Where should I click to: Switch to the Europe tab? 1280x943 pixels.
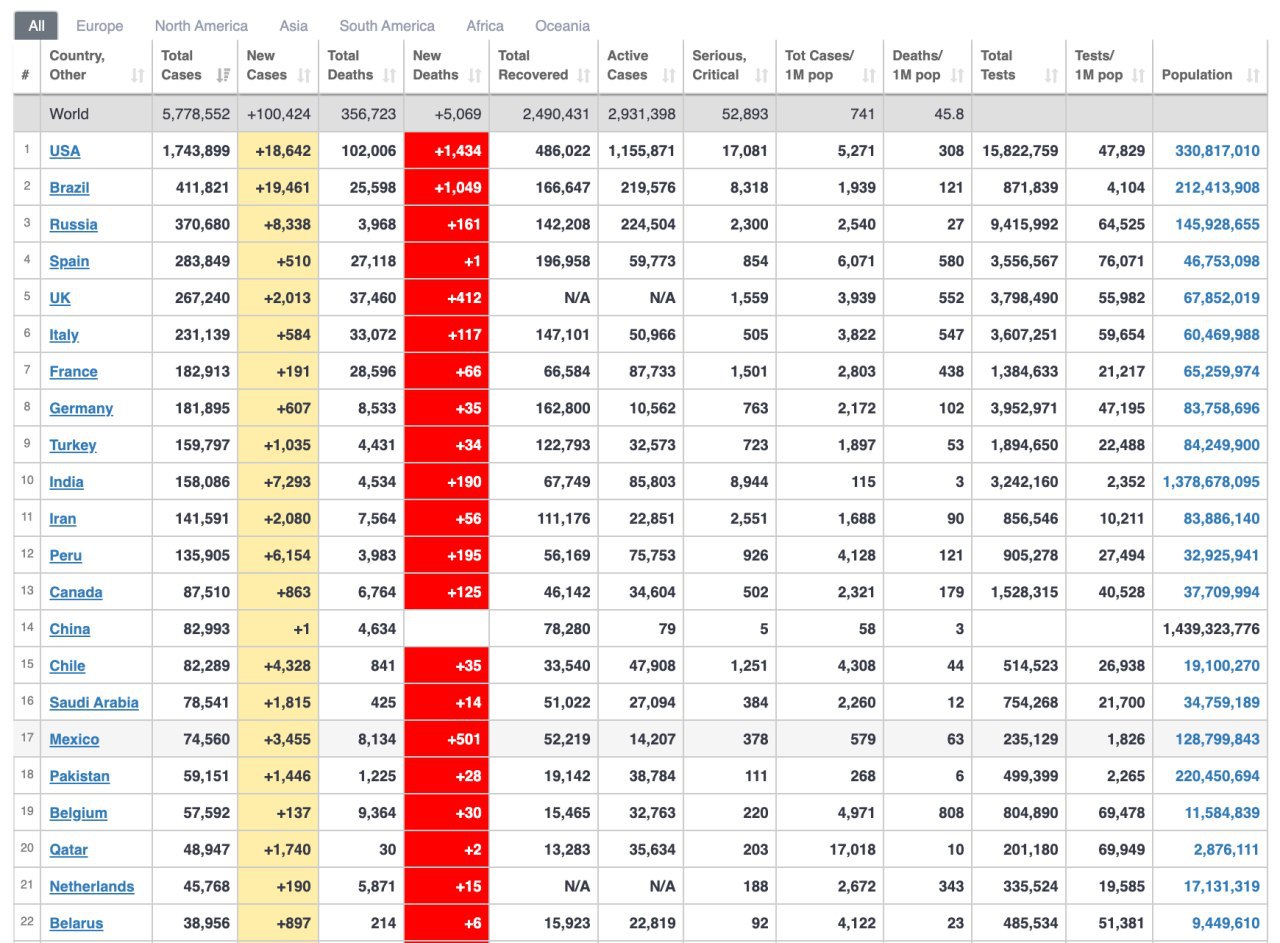pos(100,26)
